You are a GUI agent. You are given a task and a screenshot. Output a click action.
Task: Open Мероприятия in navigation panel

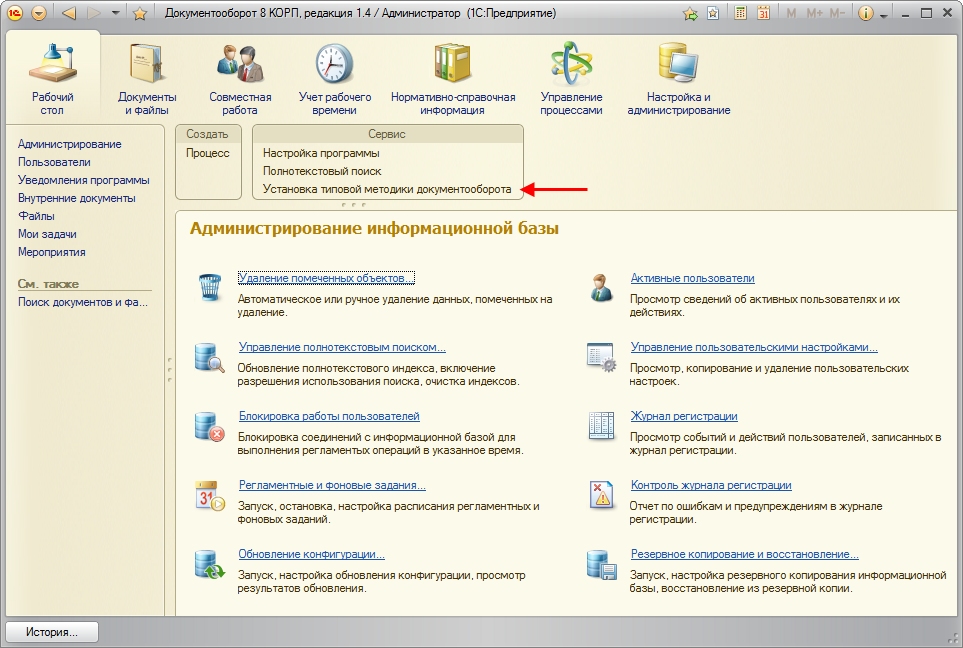click(x=52, y=252)
